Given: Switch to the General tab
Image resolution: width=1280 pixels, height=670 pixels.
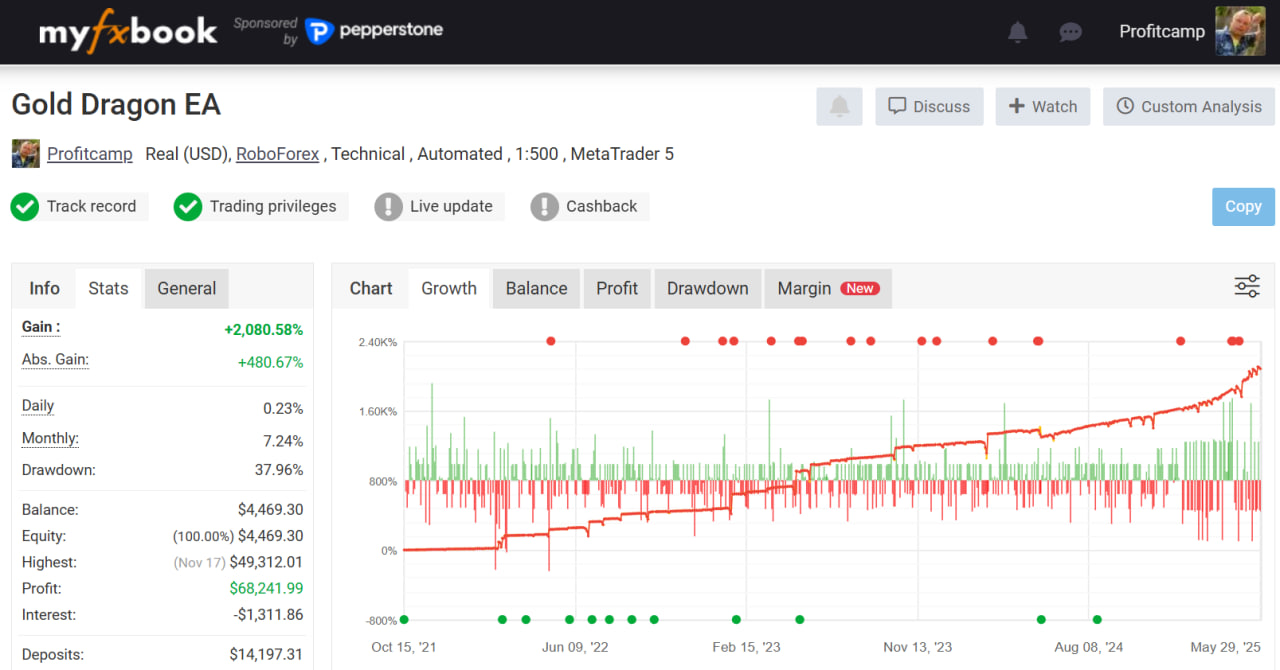Looking at the screenshot, I should (x=187, y=288).
